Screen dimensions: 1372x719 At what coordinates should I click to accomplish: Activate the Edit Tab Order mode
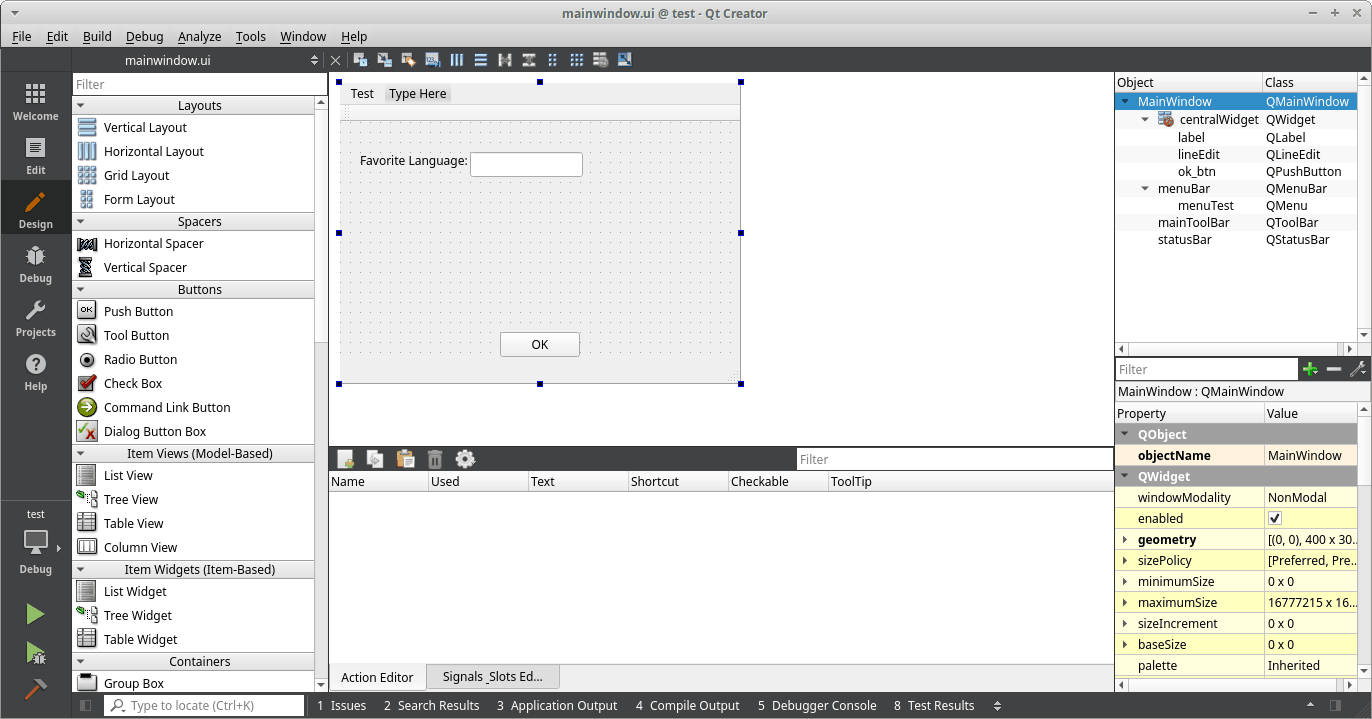[432, 59]
